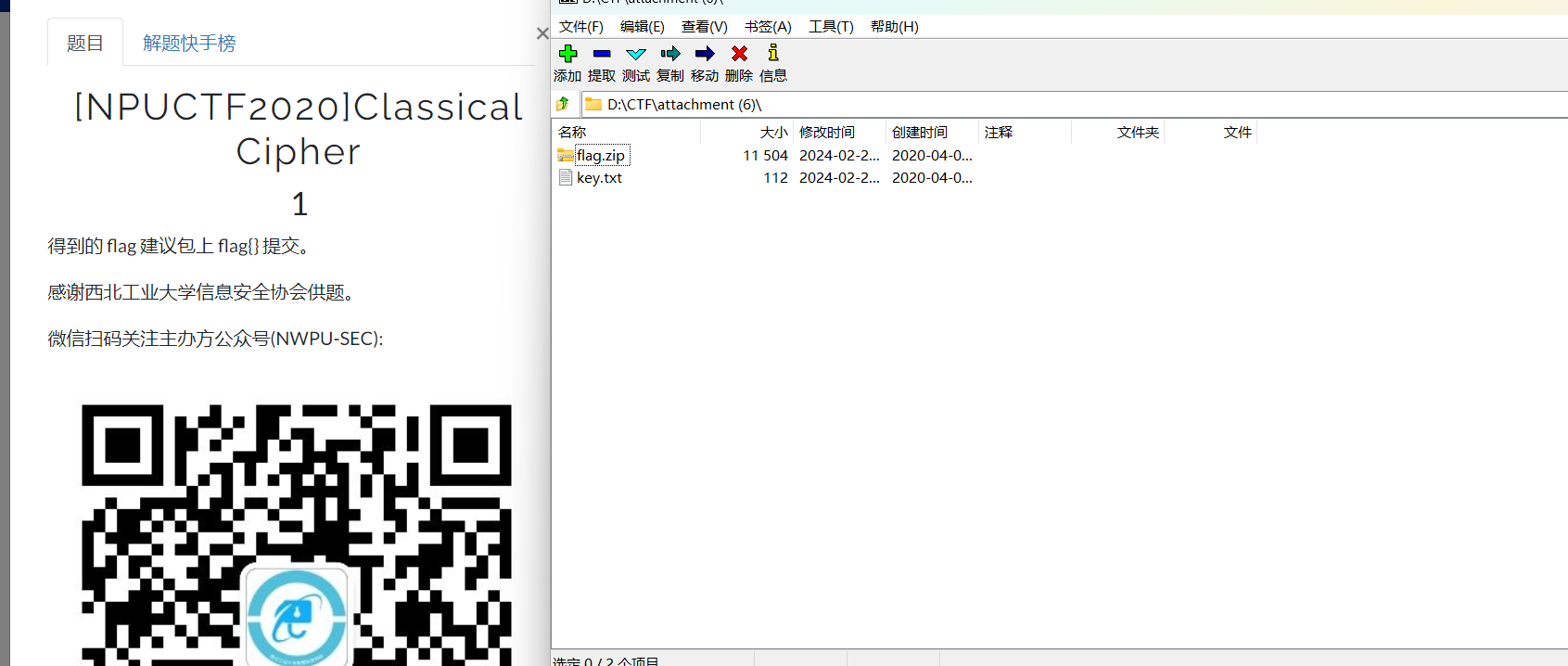This screenshot has width=1568, height=666.
Task: Close the challenge dialog with the X
Action: (x=542, y=33)
